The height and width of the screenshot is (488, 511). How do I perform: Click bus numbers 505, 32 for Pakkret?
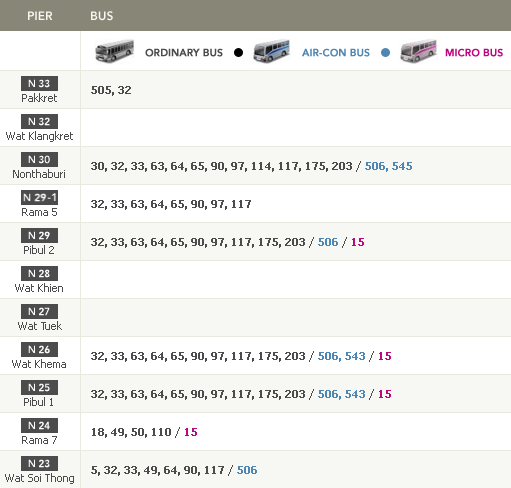point(111,90)
